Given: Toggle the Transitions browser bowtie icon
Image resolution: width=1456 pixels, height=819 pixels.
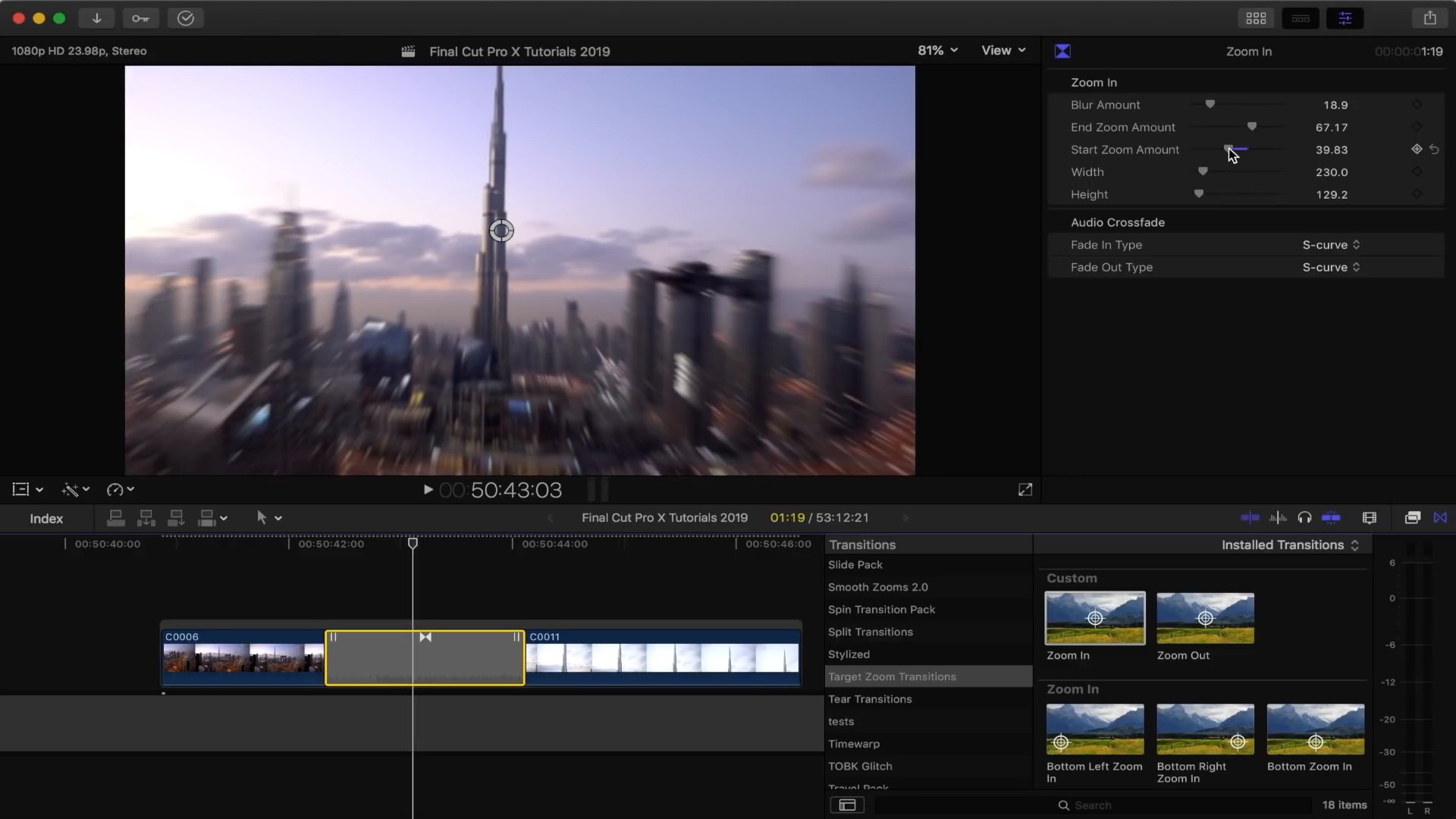Looking at the screenshot, I should tap(1440, 518).
